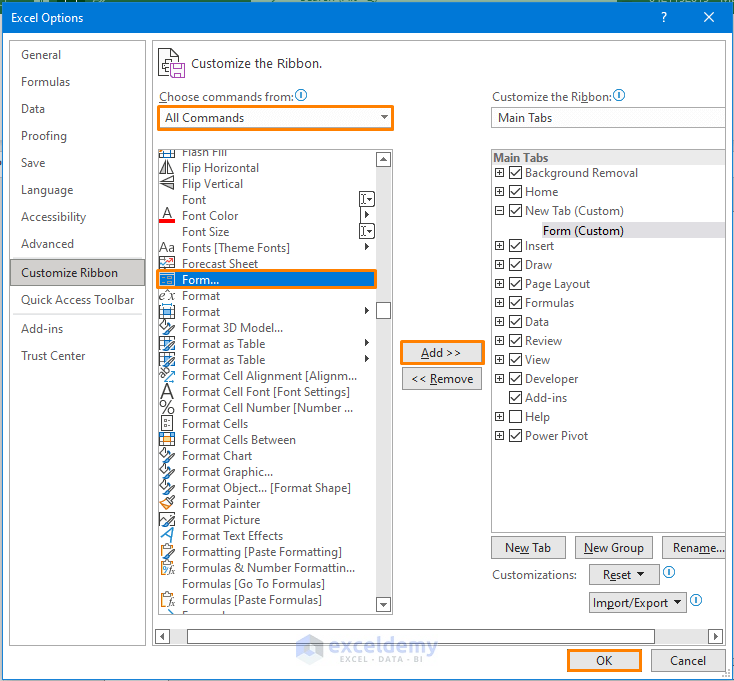This screenshot has height=681, width=734.
Task: Click the Form... command icon
Action: (167, 279)
